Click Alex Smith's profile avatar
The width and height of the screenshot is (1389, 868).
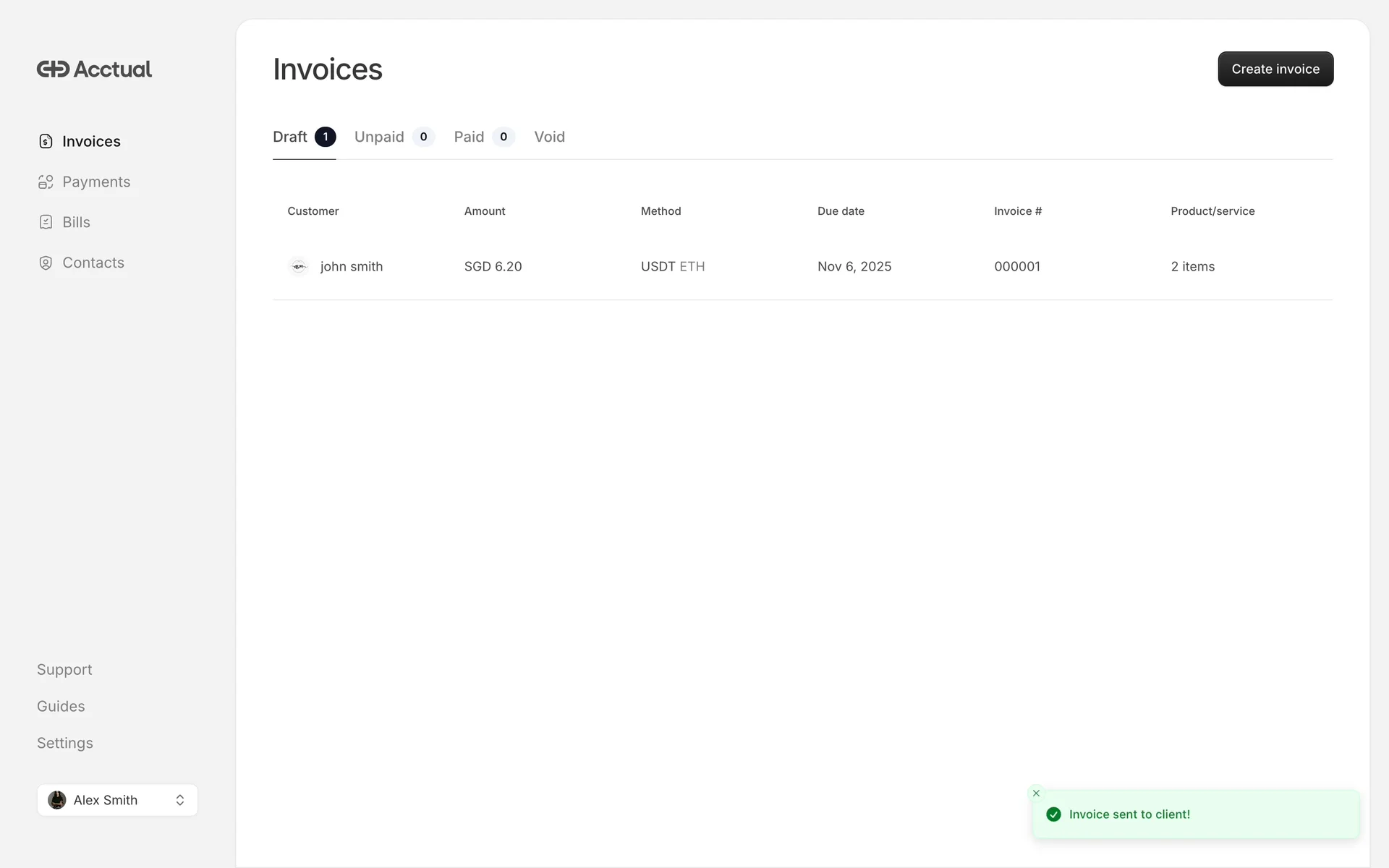click(57, 800)
